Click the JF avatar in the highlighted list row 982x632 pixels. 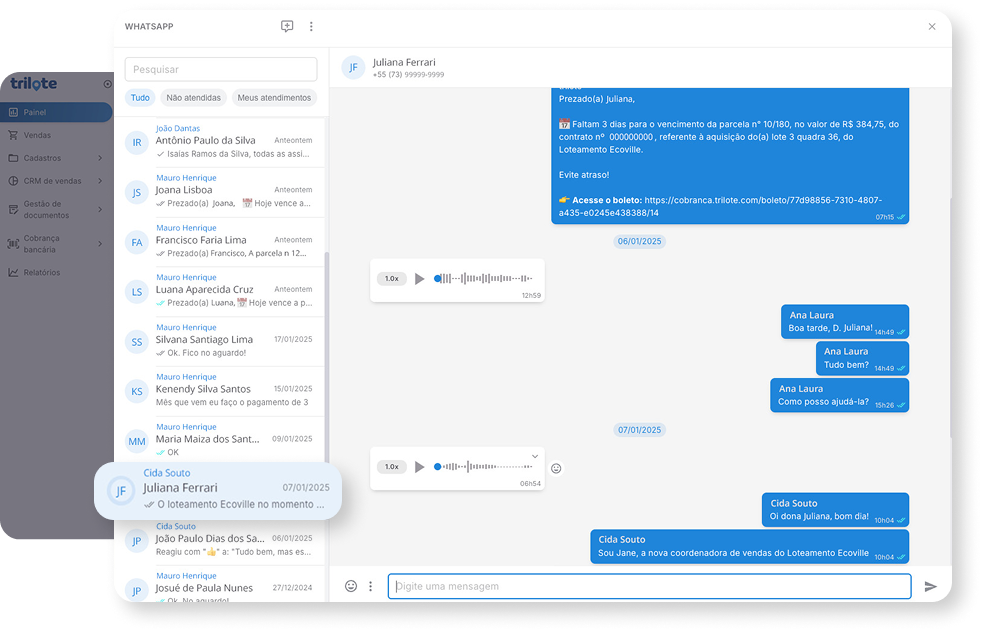point(121,491)
